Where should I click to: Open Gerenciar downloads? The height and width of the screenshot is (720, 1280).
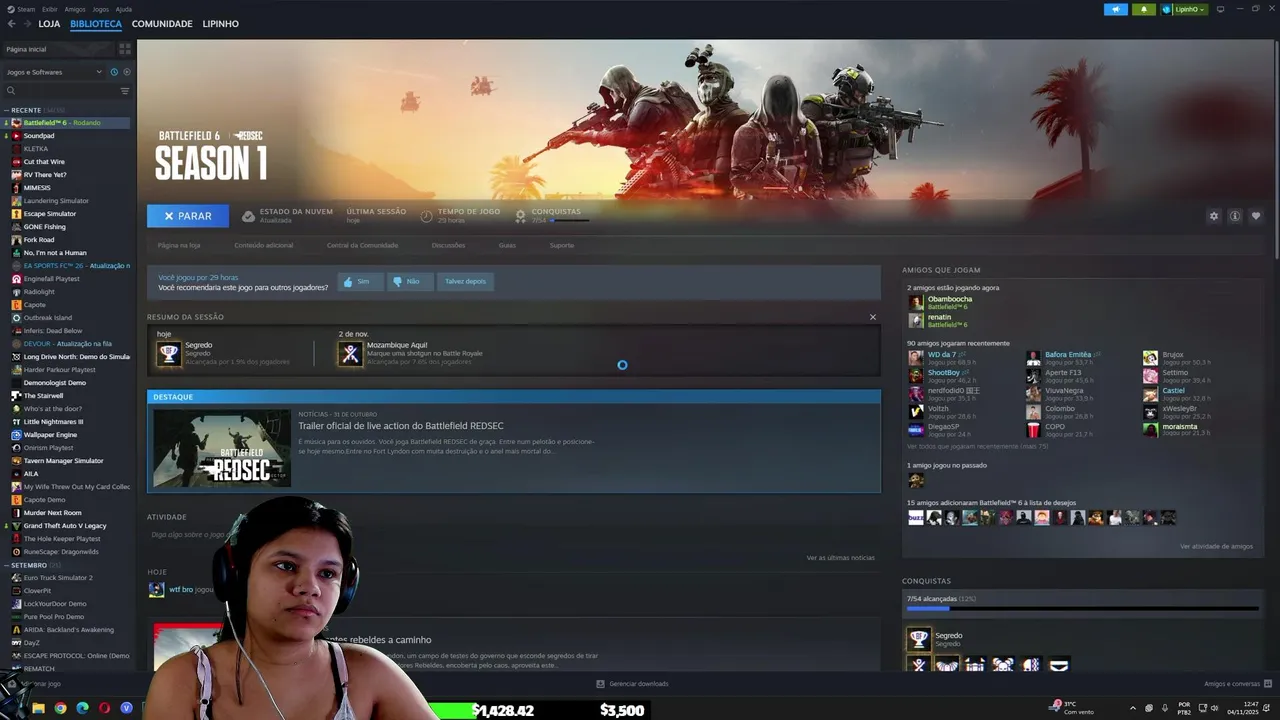point(632,684)
